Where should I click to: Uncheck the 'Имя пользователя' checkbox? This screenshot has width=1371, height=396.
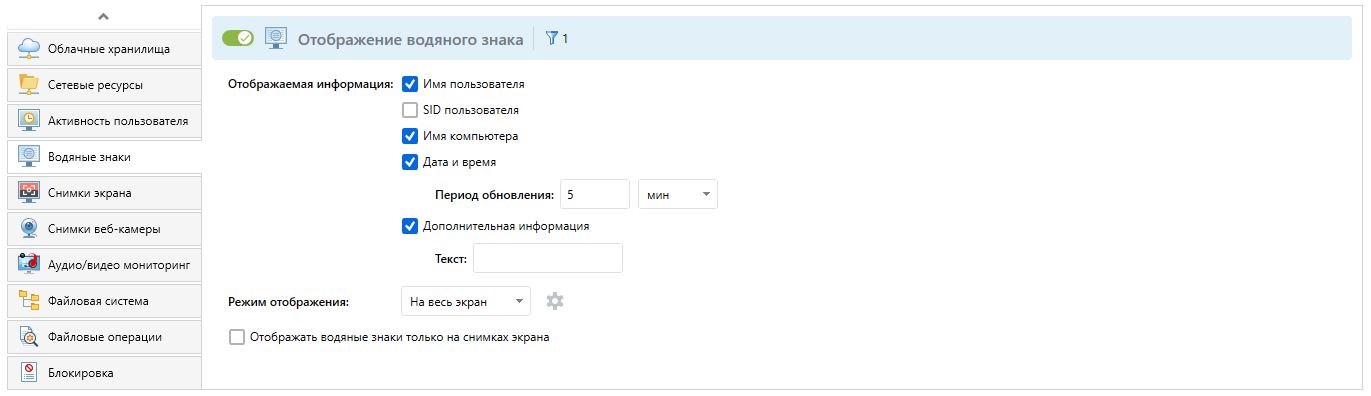[409, 84]
